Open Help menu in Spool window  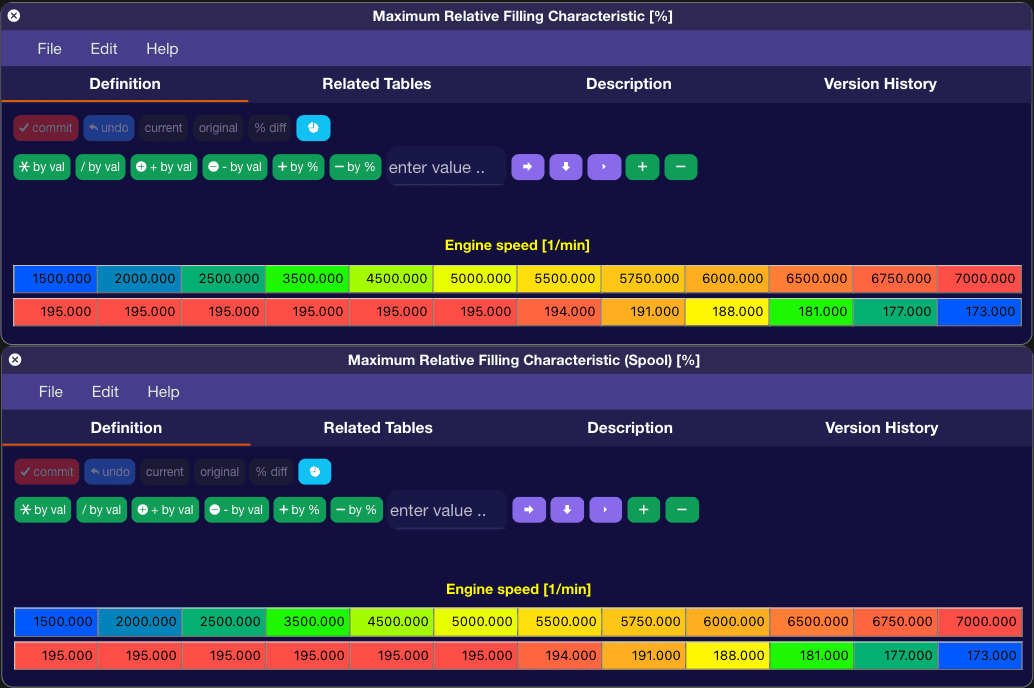coord(164,392)
